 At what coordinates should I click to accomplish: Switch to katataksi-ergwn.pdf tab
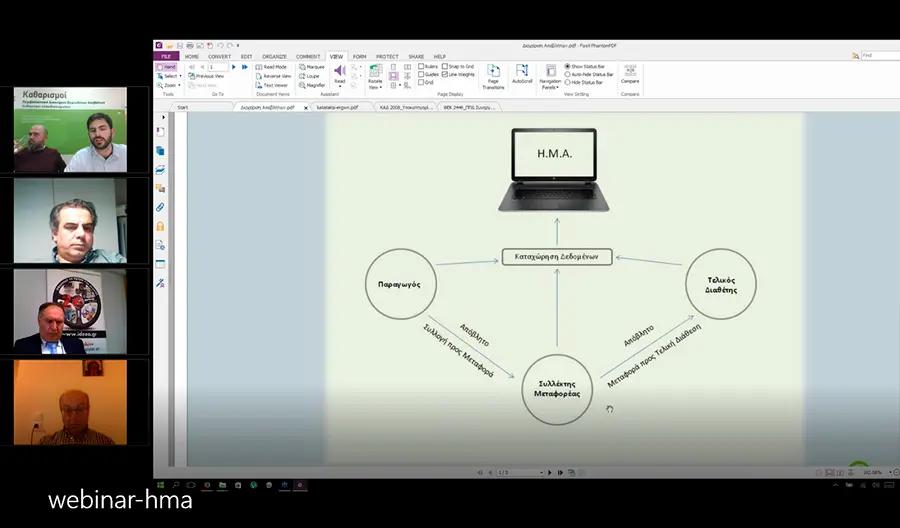pyautogui.click(x=338, y=107)
